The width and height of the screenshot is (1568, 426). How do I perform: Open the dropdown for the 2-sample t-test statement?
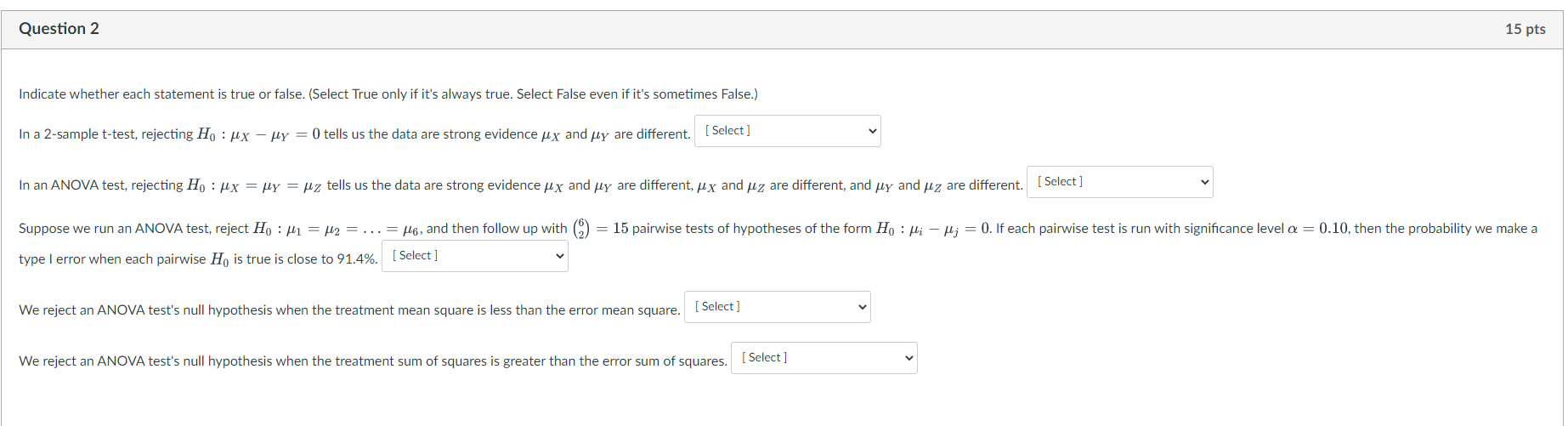pos(788,131)
